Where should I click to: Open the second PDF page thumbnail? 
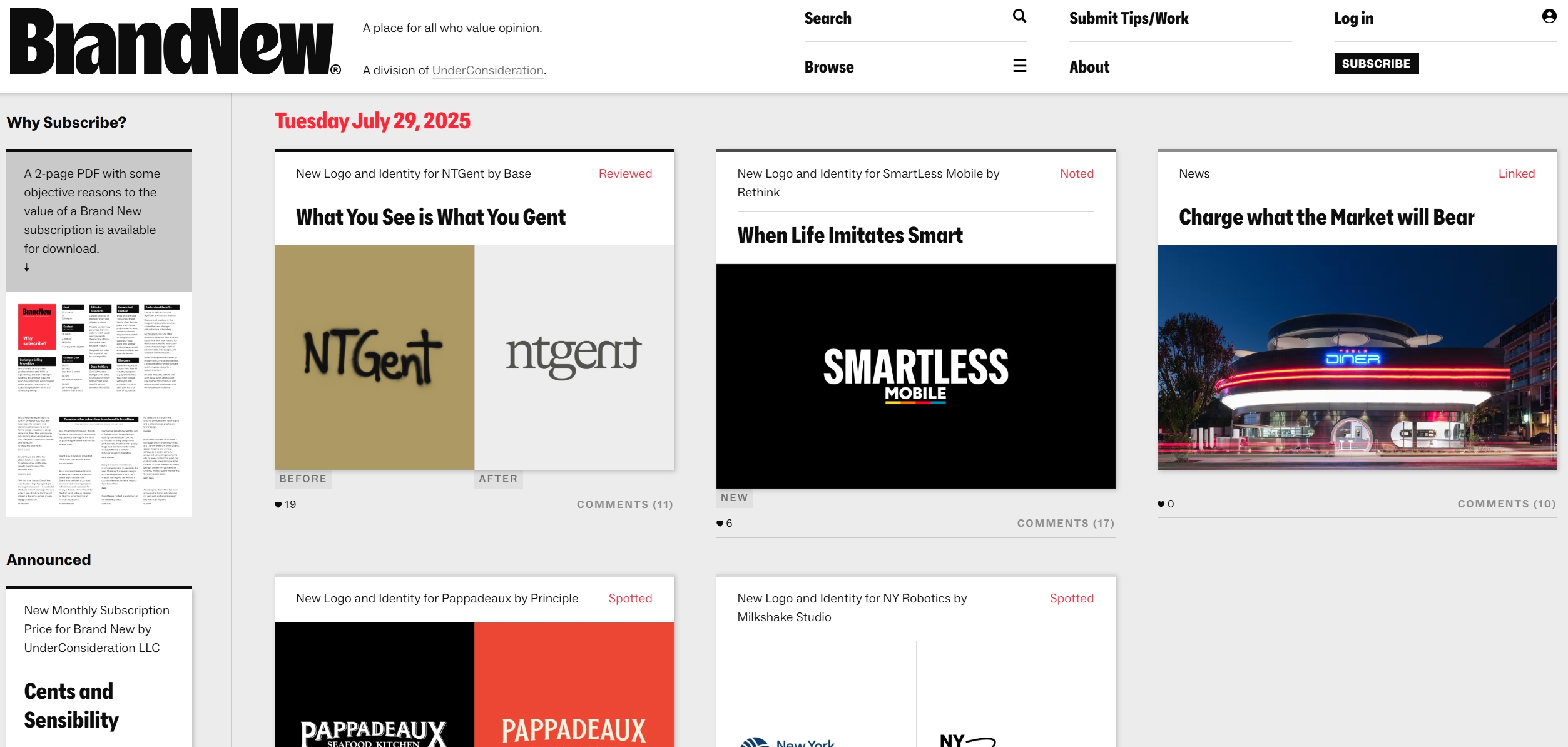99,461
